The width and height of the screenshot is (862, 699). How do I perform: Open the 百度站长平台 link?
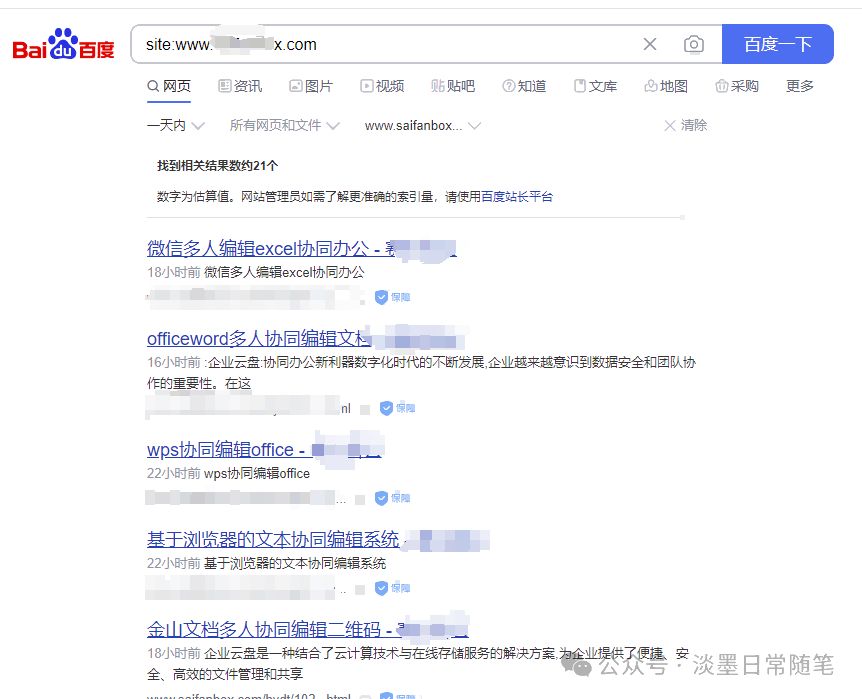pyautogui.click(x=517, y=196)
